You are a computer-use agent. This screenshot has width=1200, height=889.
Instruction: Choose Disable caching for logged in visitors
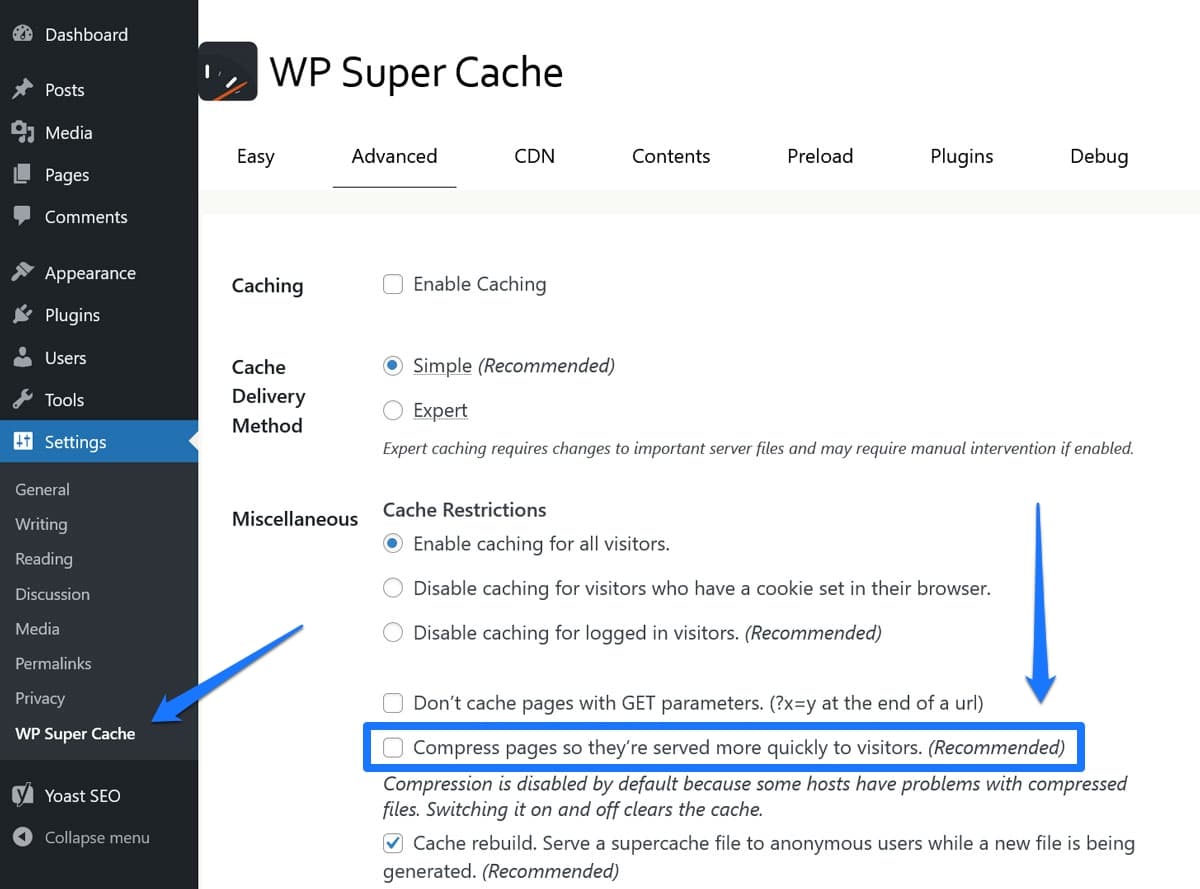click(393, 632)
